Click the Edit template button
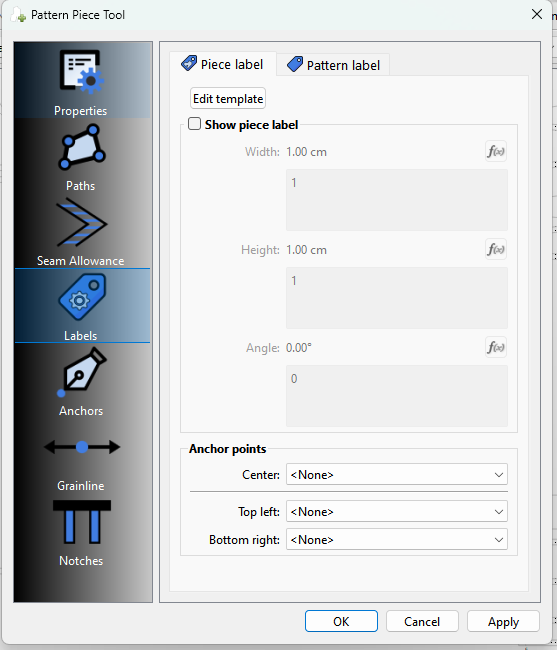This screenshot has height=650, width=557. tap(228, 99)
